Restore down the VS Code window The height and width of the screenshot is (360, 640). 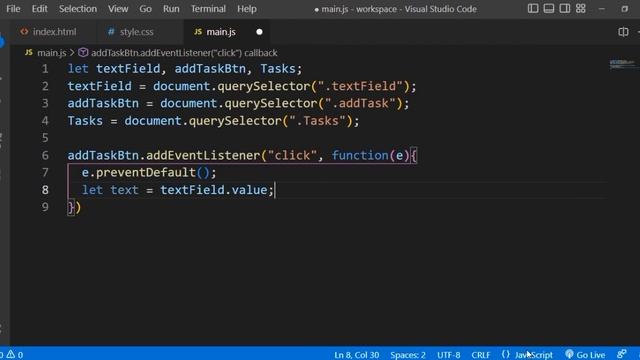(624, 9)
